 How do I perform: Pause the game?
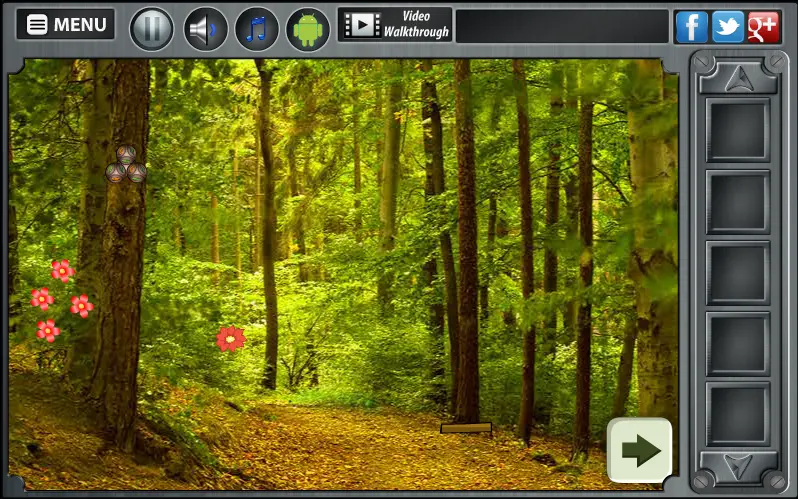point(152,29)
